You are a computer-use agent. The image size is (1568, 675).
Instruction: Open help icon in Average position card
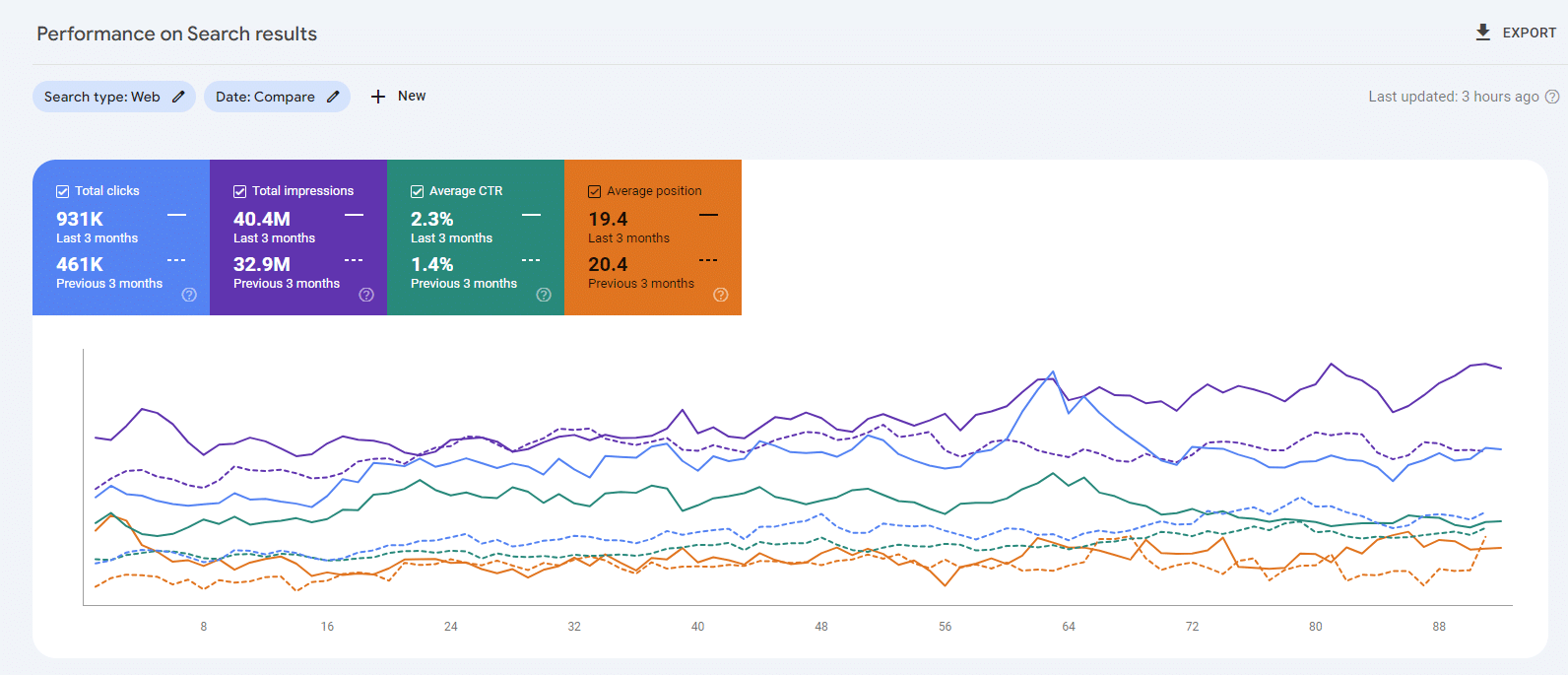pos(721,295)
